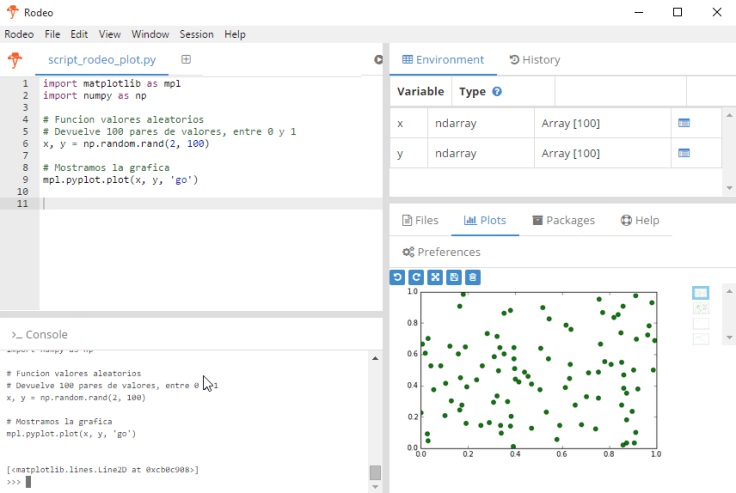Select the first plot thumbnail
Screen dimensions: 736x493
click(700, 293)
